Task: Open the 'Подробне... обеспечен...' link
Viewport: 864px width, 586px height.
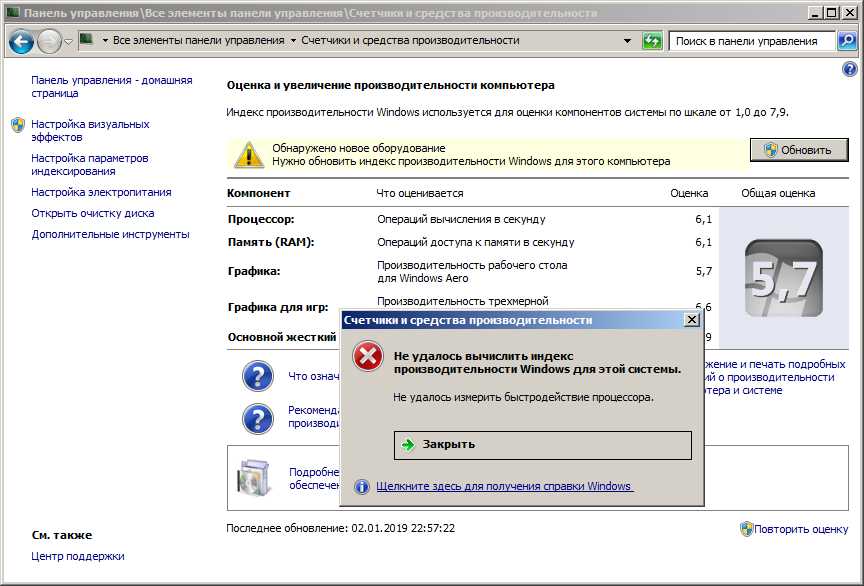Action: [x=315, y=479]
